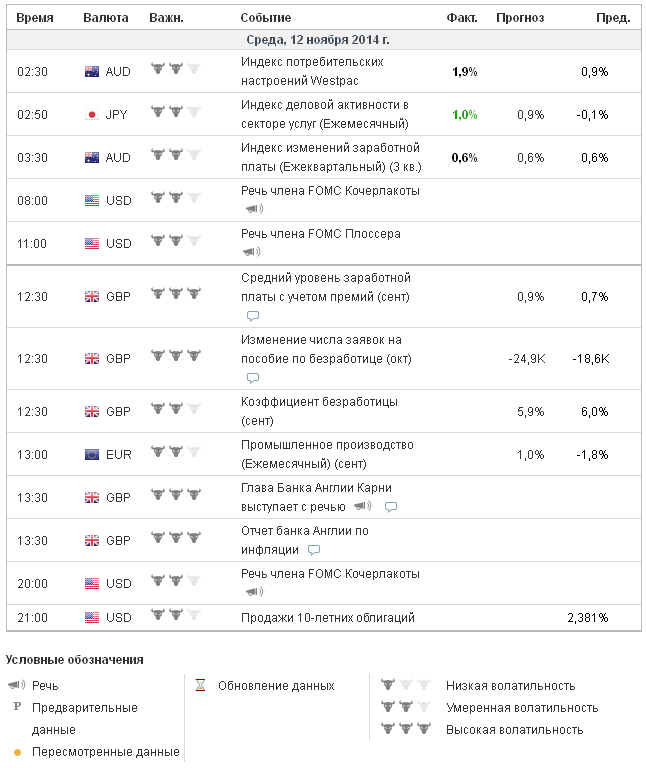
Task: Open Продажи 10-летних облигаций event
Action: click(327, 618)
